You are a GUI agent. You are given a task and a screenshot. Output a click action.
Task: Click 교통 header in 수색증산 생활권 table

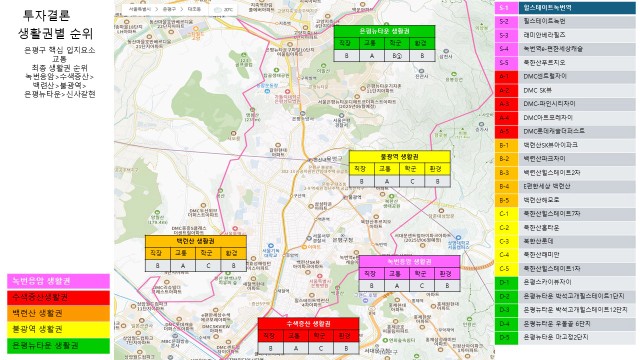[x=296, y=336]
